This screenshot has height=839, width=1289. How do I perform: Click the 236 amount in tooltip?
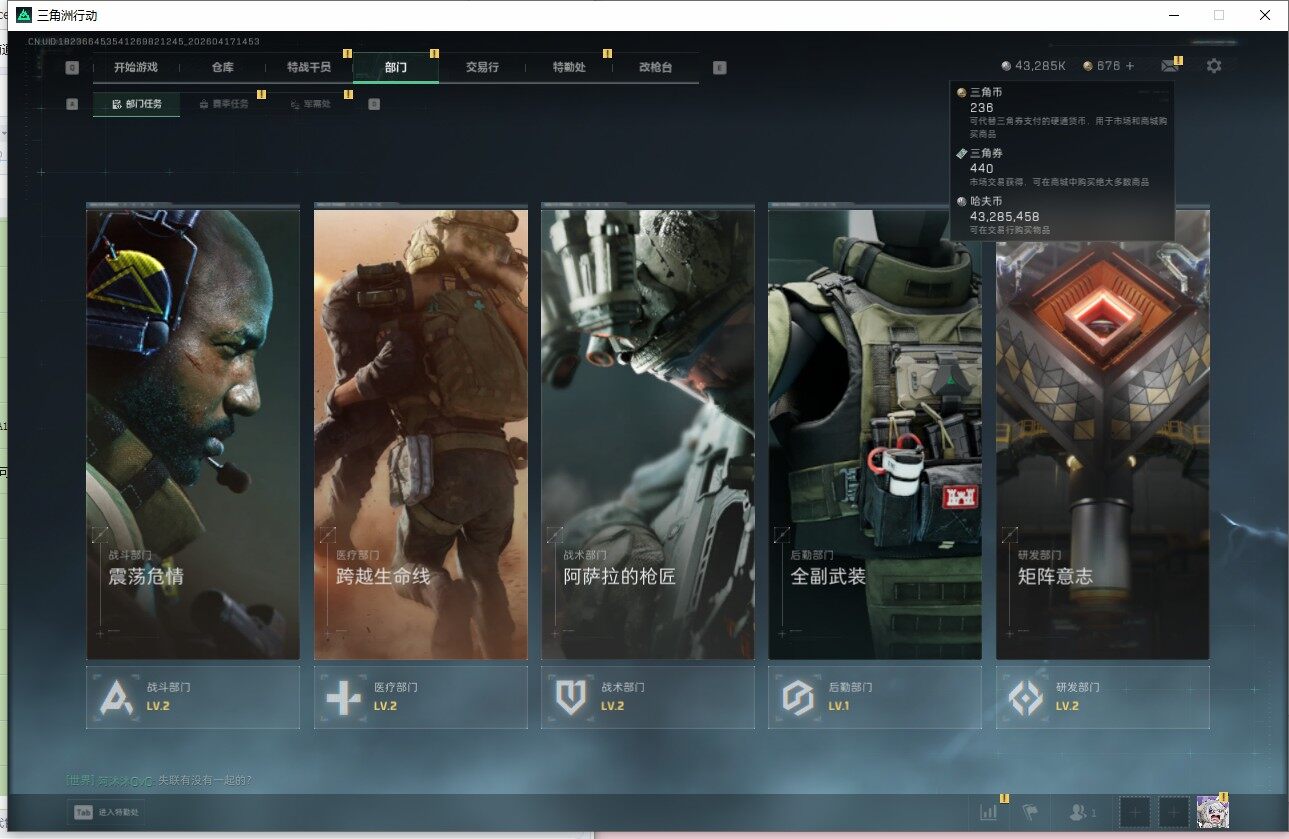982,107
